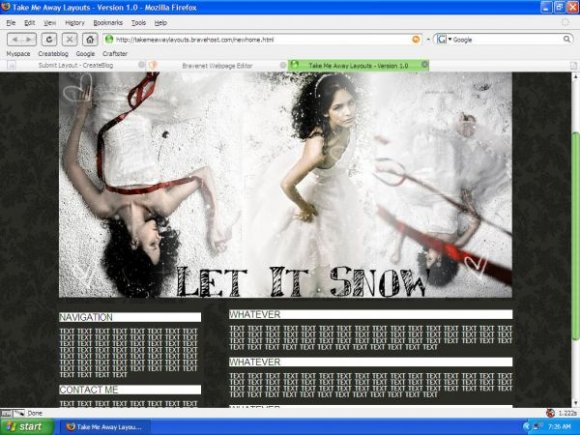Open the Tools menu
Screen dimensions: 580x435
(139, 23)
